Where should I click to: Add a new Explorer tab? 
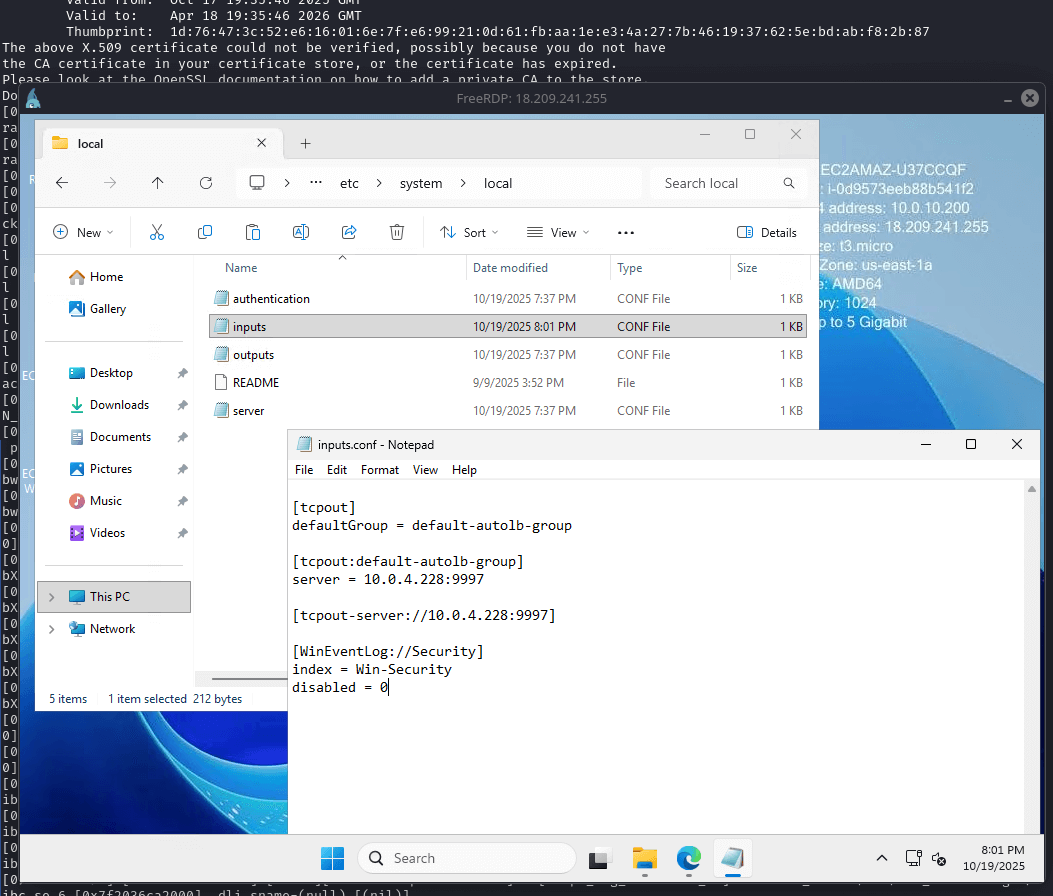(306, 143)
